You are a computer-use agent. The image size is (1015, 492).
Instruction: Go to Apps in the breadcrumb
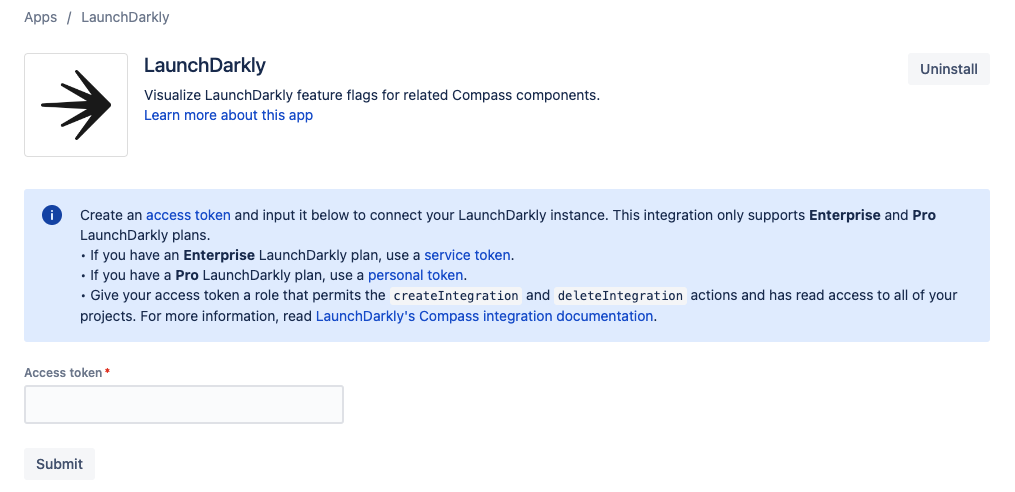click(x=40, y=18)
